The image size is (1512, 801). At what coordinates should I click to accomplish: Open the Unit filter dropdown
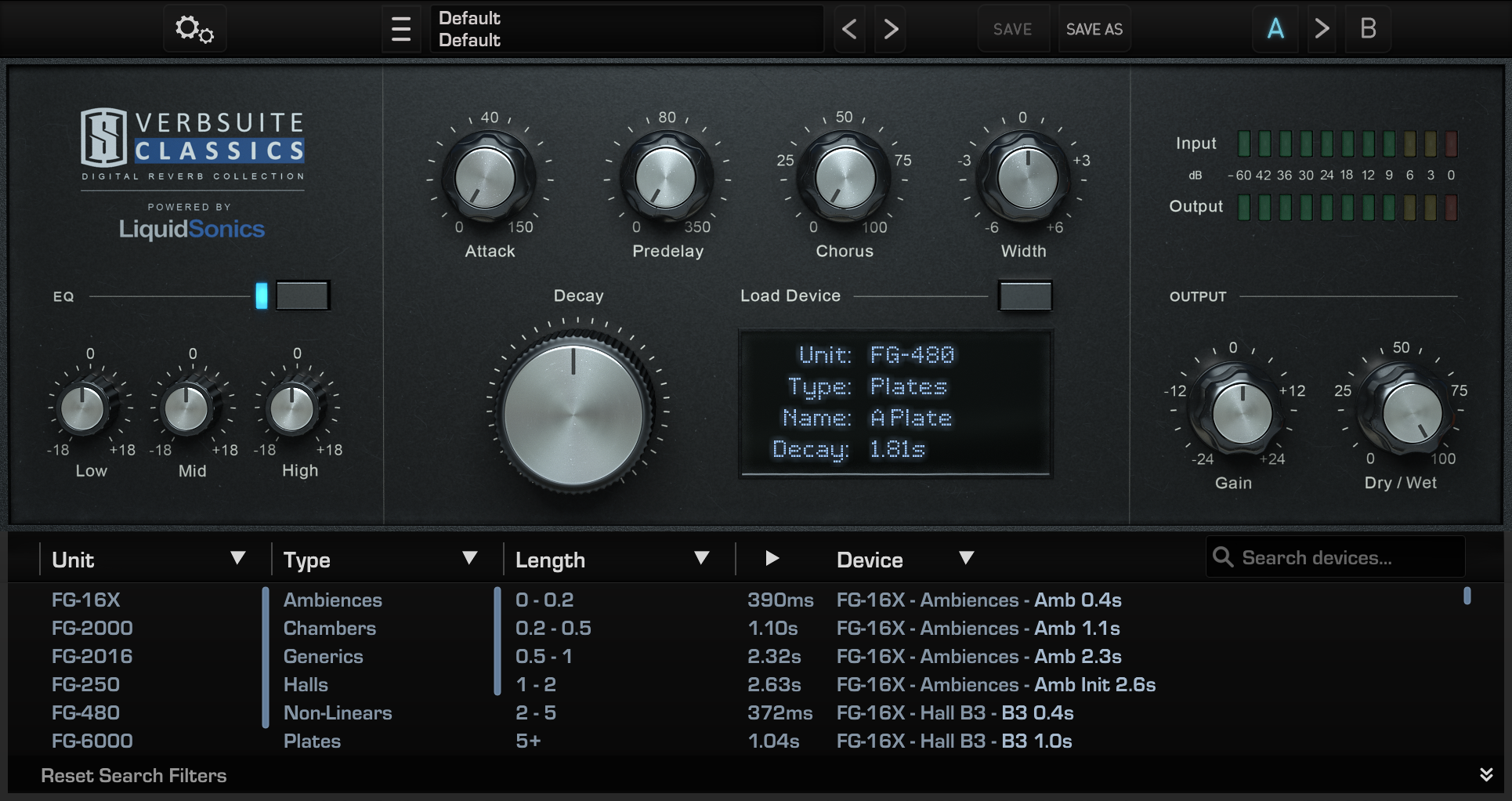[x=239, y=558]
